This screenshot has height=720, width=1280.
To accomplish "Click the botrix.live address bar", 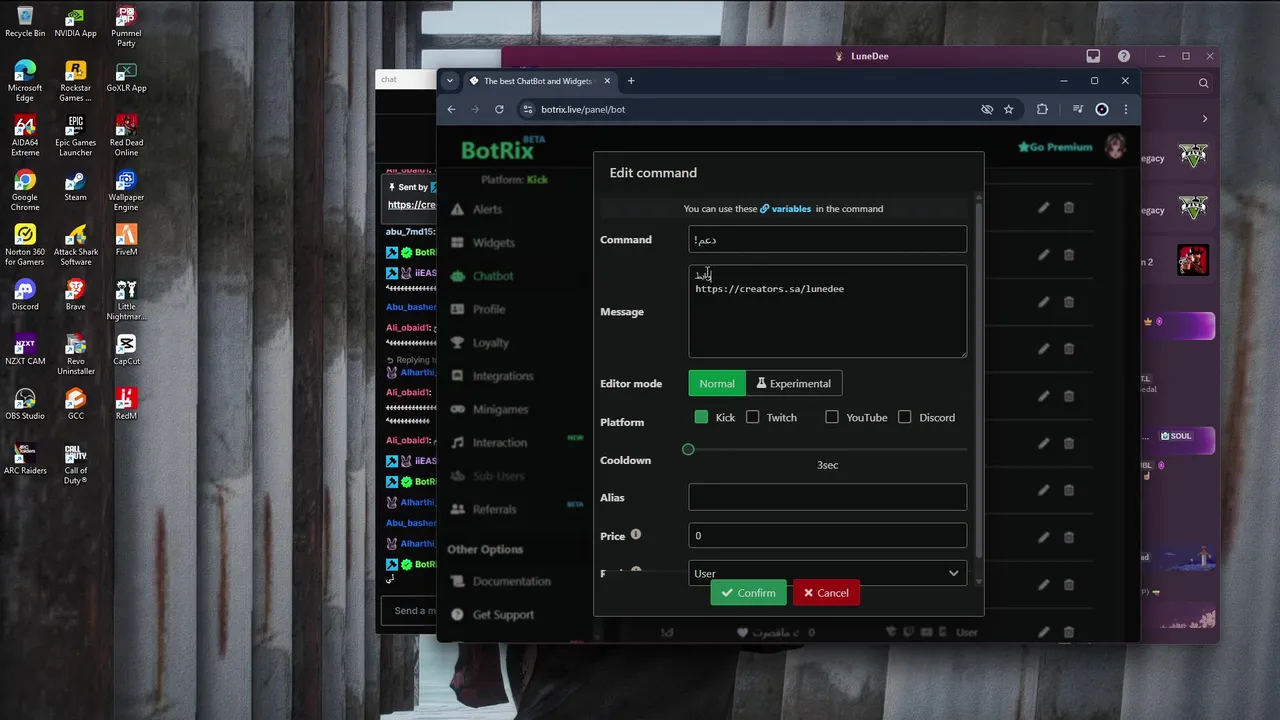I will pos(750,109).
